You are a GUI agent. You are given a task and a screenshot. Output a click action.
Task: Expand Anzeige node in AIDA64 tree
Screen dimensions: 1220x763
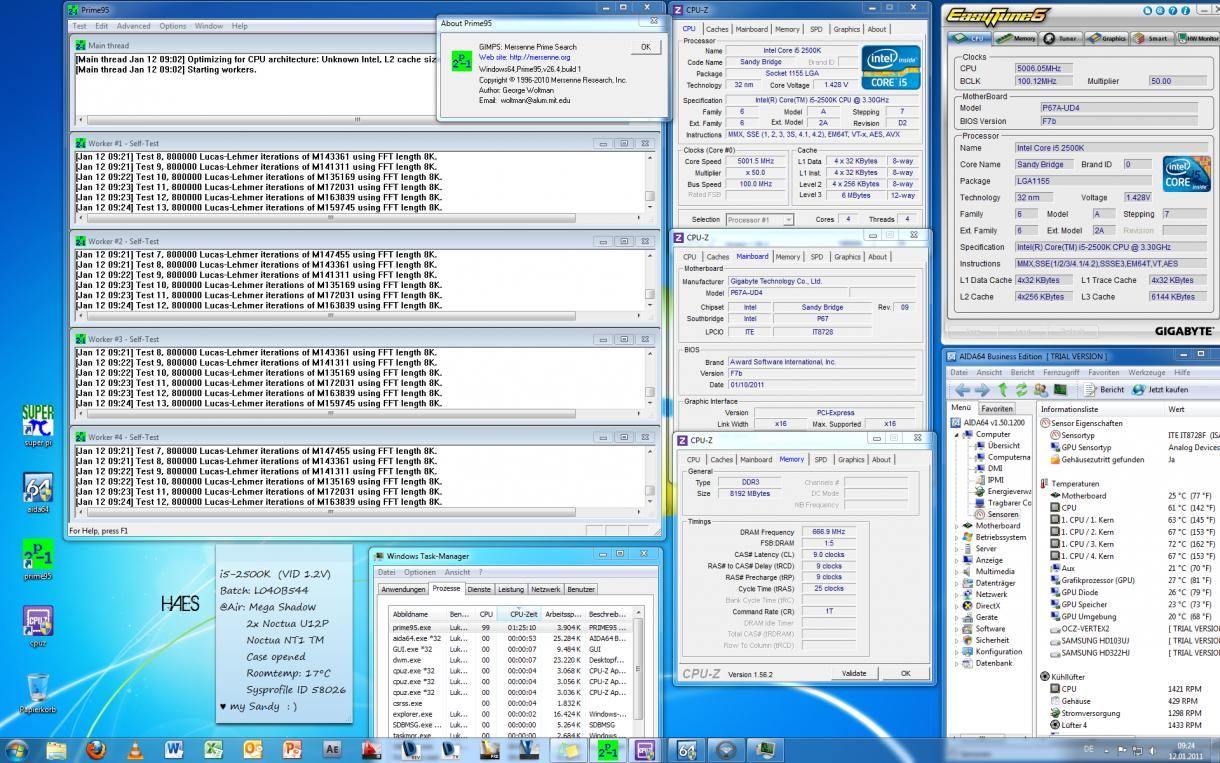tap(956, 560)
